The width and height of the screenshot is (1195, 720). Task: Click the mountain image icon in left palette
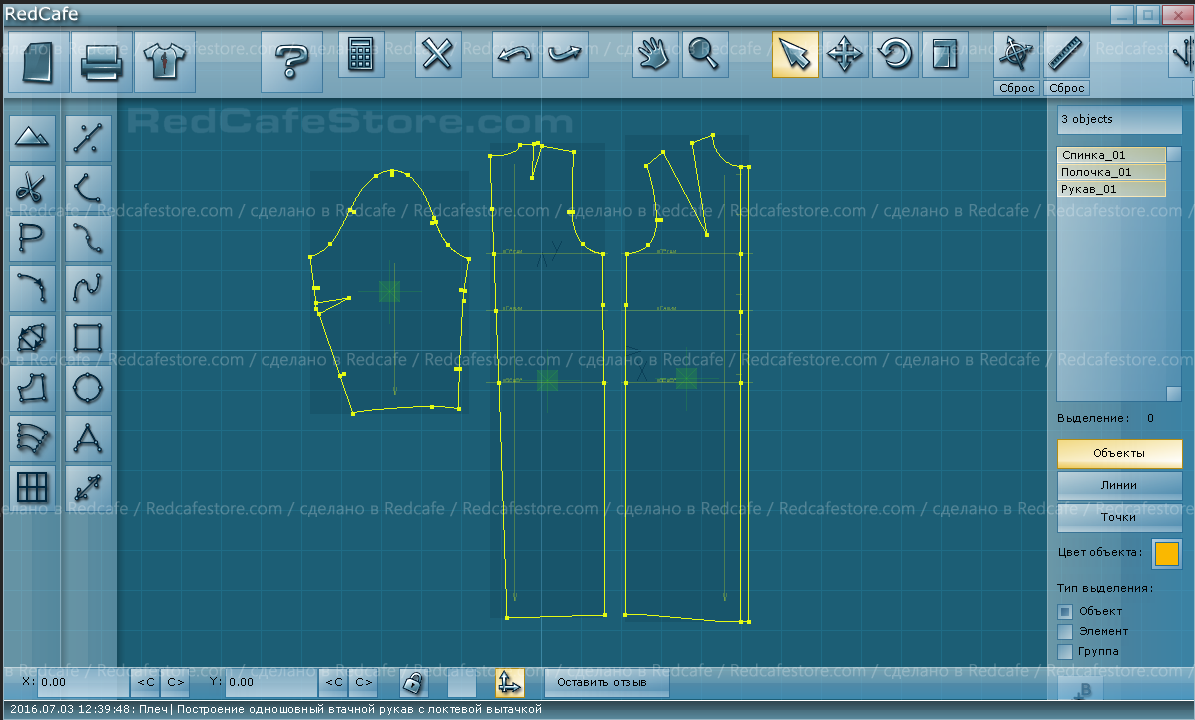pyautogui.click(x=32, y=138)
